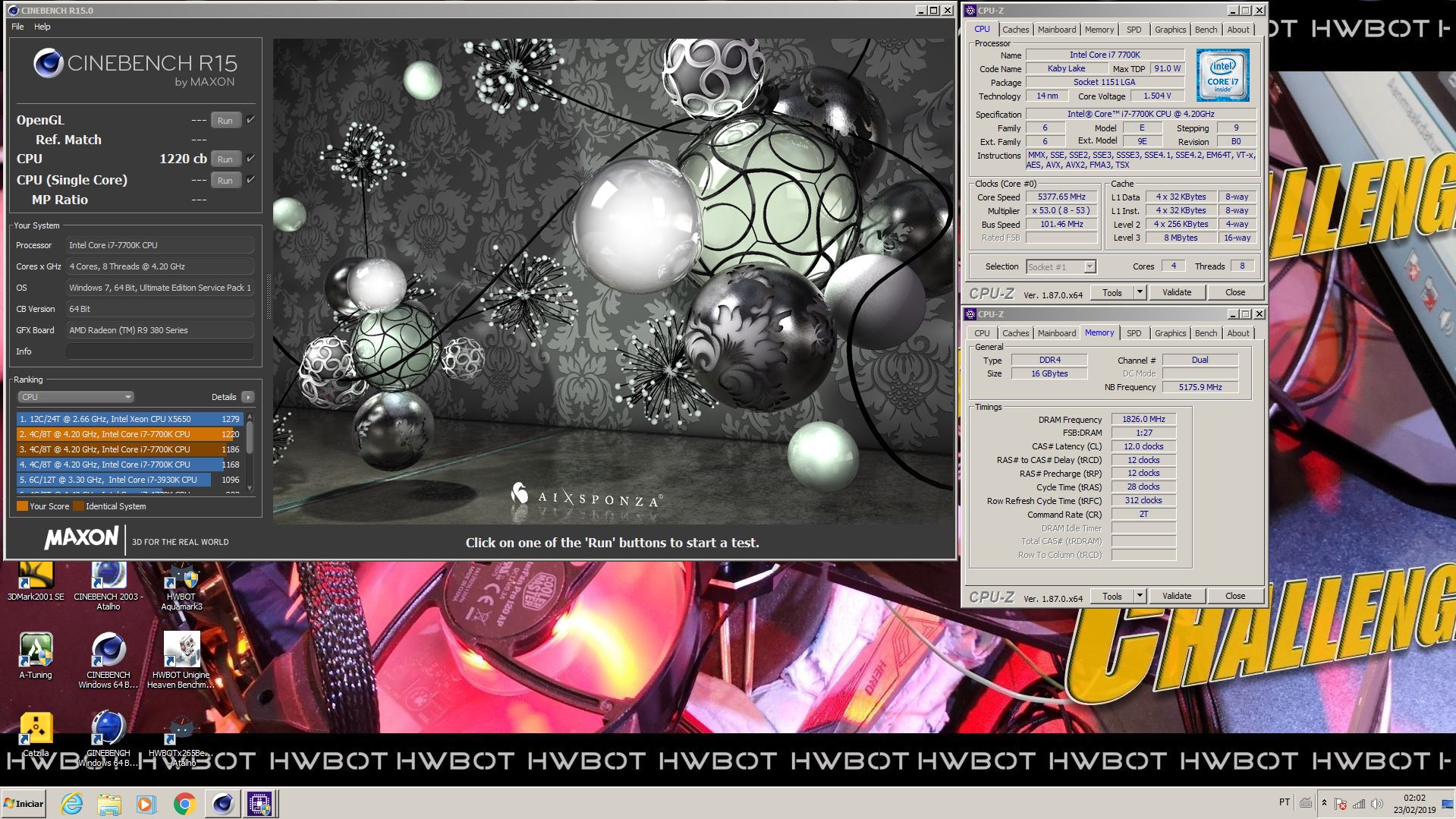Image resolution: width=1456 pixels, height=819 pixels.
Task: Select the Catzilla desktop shortcut
Action: [36, 734]
